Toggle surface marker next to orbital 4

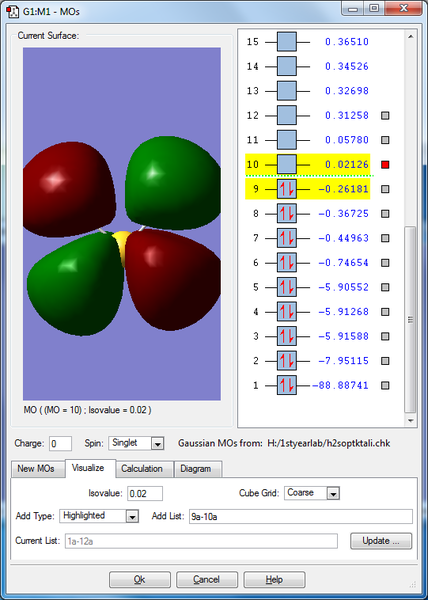pyautogui.click(x=385, y=311)
